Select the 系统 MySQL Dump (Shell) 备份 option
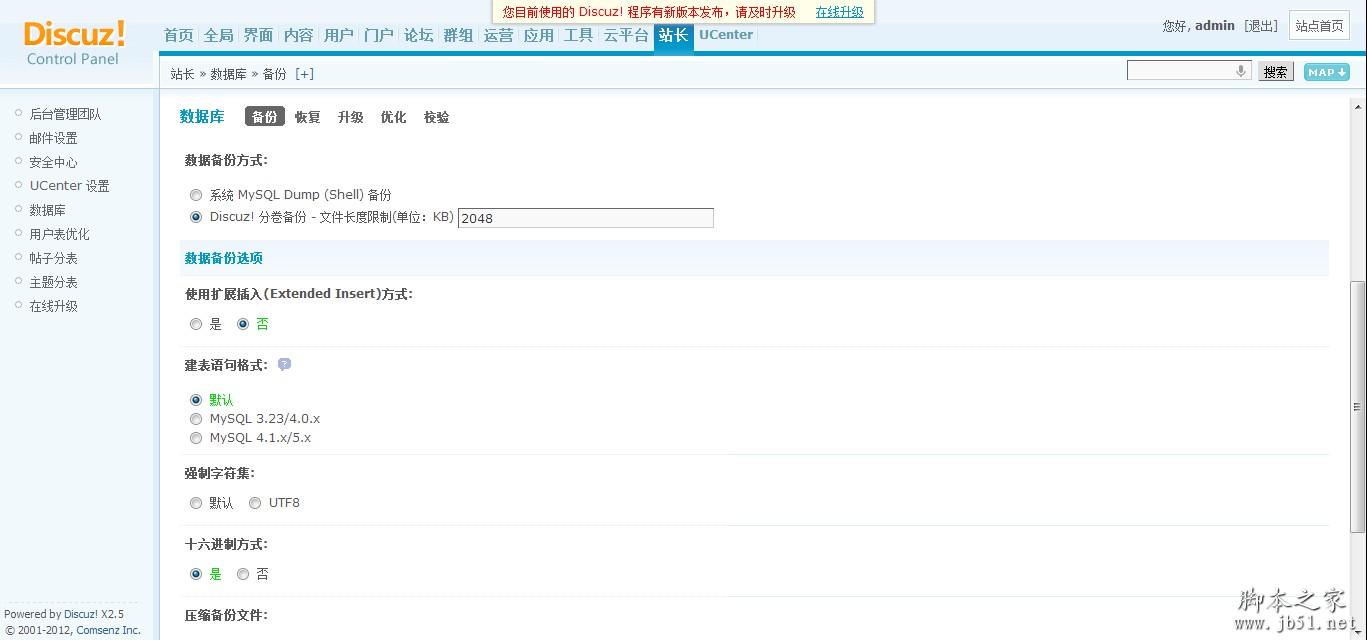The image size is (1367, 640). (x=196, y=196)
